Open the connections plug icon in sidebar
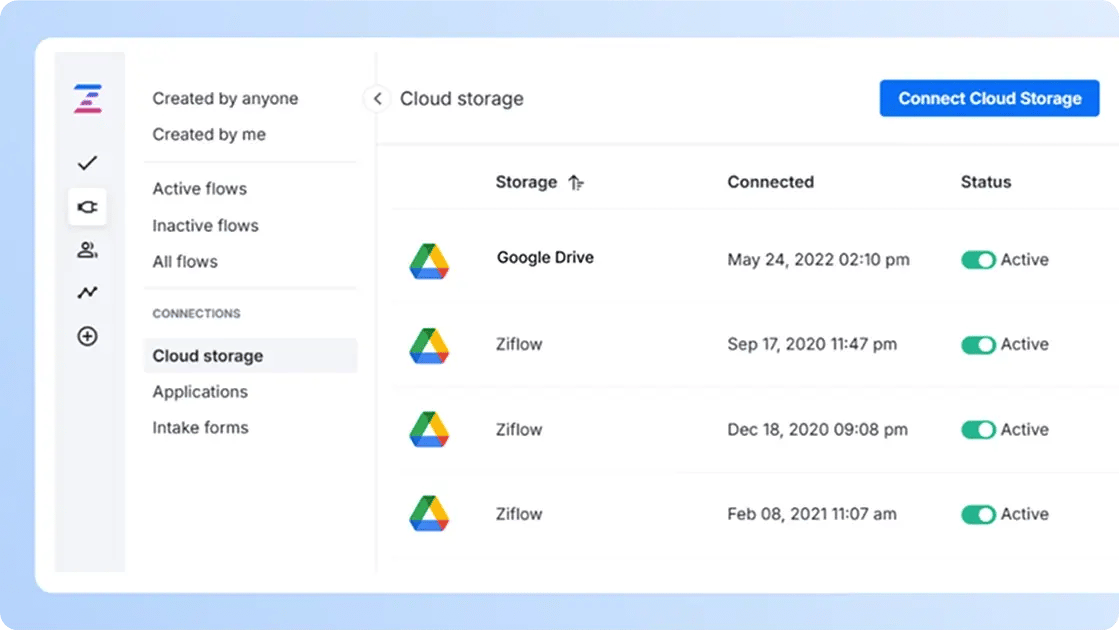The width and height of the screenshot is (1119, 631). pos(88,206)
